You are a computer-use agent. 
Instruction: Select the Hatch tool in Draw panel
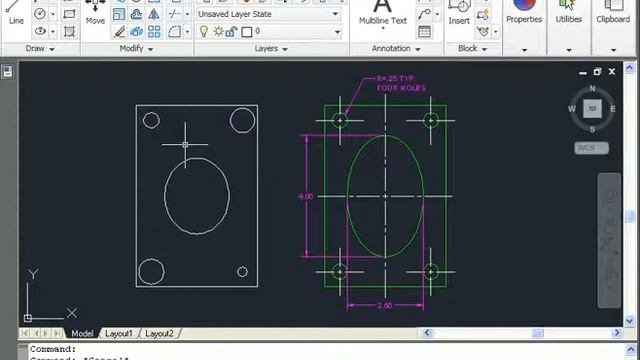tap(69, 31)
